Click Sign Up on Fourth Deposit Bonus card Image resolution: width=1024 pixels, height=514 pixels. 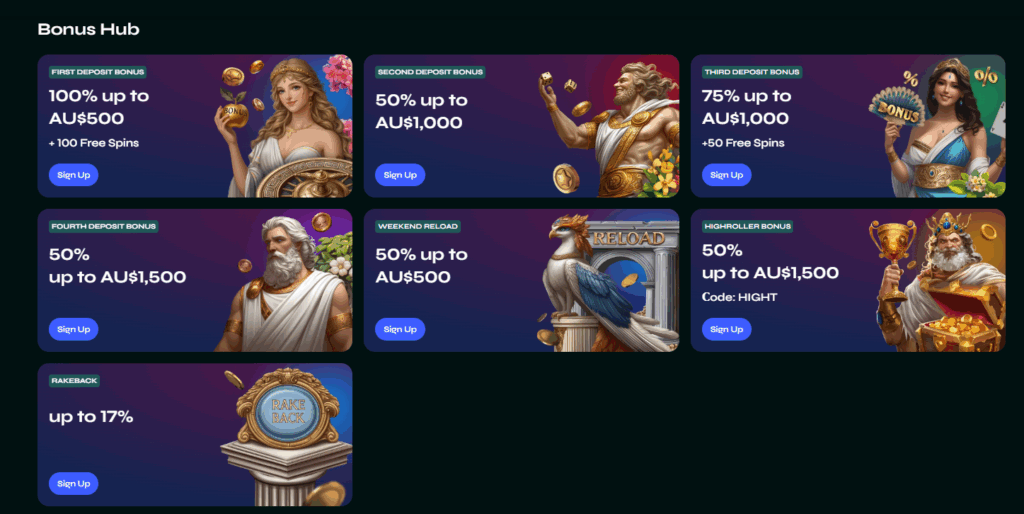73,329
